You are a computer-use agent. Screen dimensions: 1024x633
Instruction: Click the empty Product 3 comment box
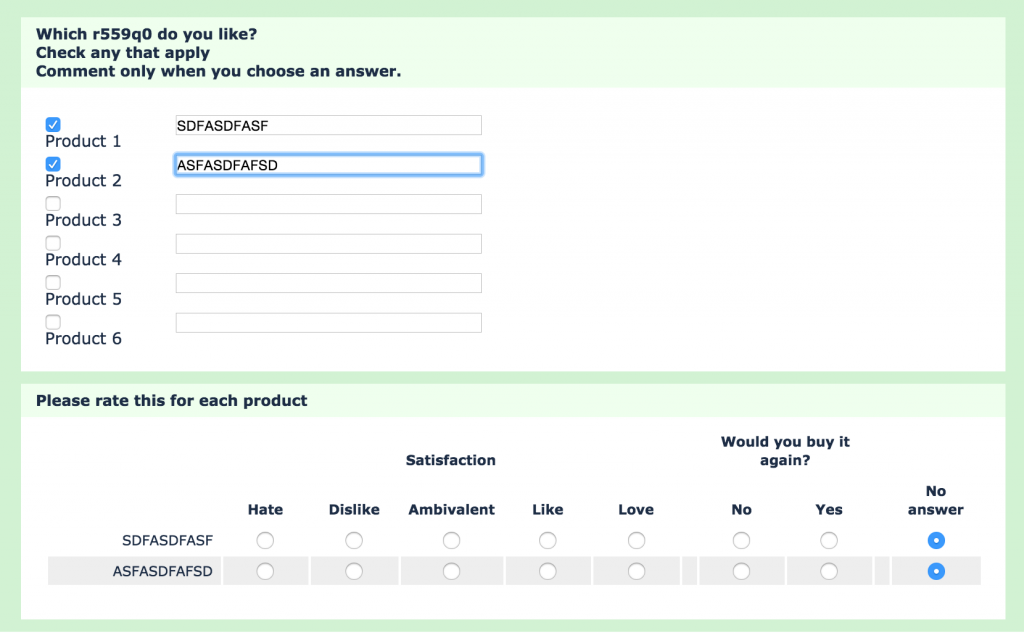pos(328,204)
